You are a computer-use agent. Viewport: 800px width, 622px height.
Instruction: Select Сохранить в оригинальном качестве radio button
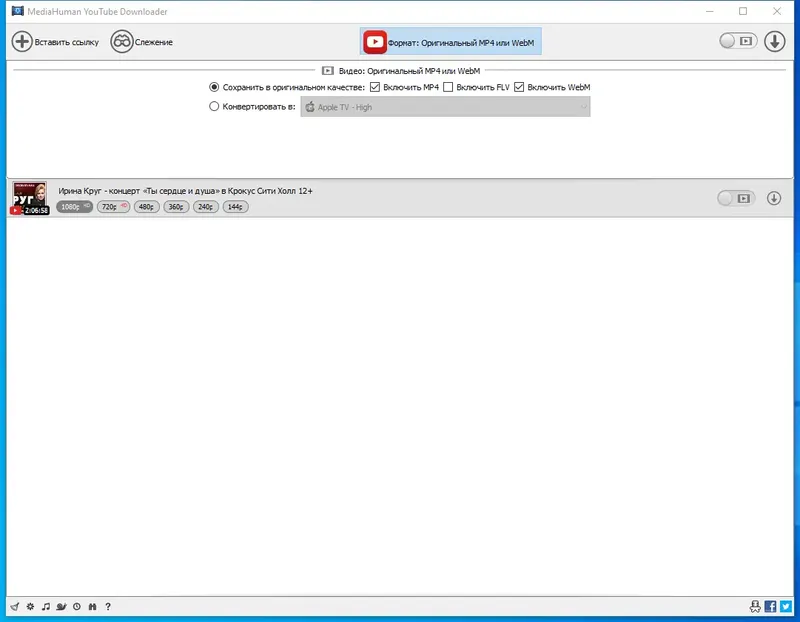pos(214,87)
